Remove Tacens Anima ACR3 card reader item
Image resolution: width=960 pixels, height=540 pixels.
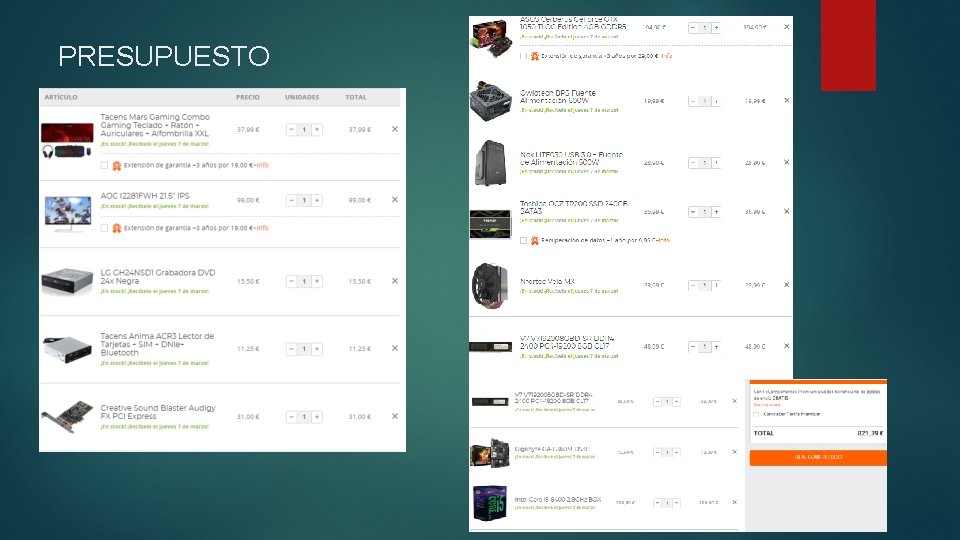click(x=395, y=348)
